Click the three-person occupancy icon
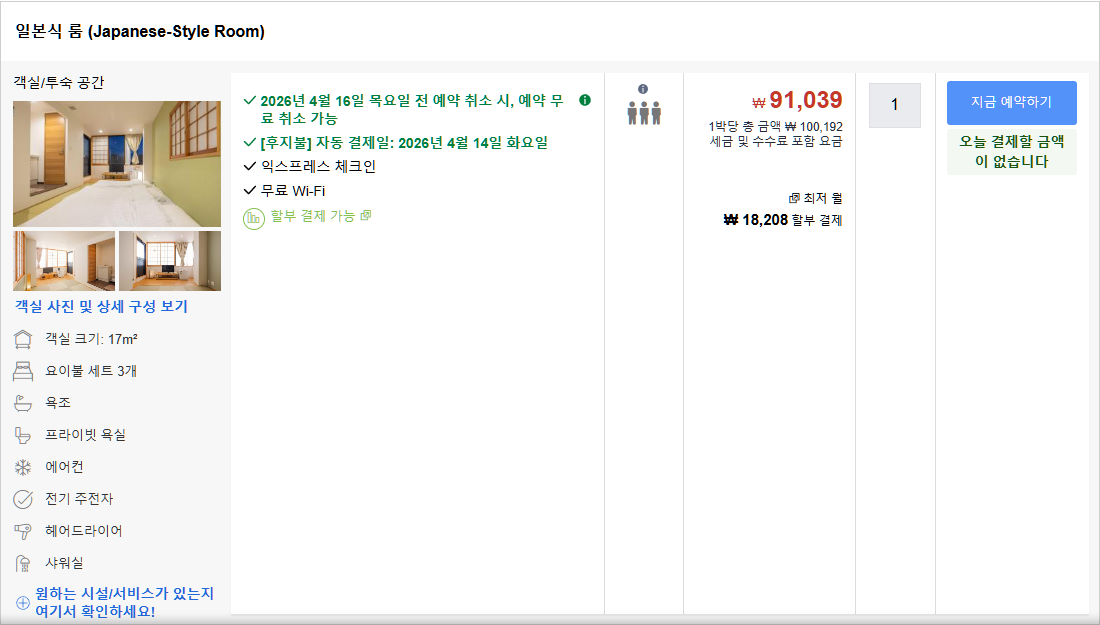This screenshot has width=1100, height=625. tap(643, 112)
